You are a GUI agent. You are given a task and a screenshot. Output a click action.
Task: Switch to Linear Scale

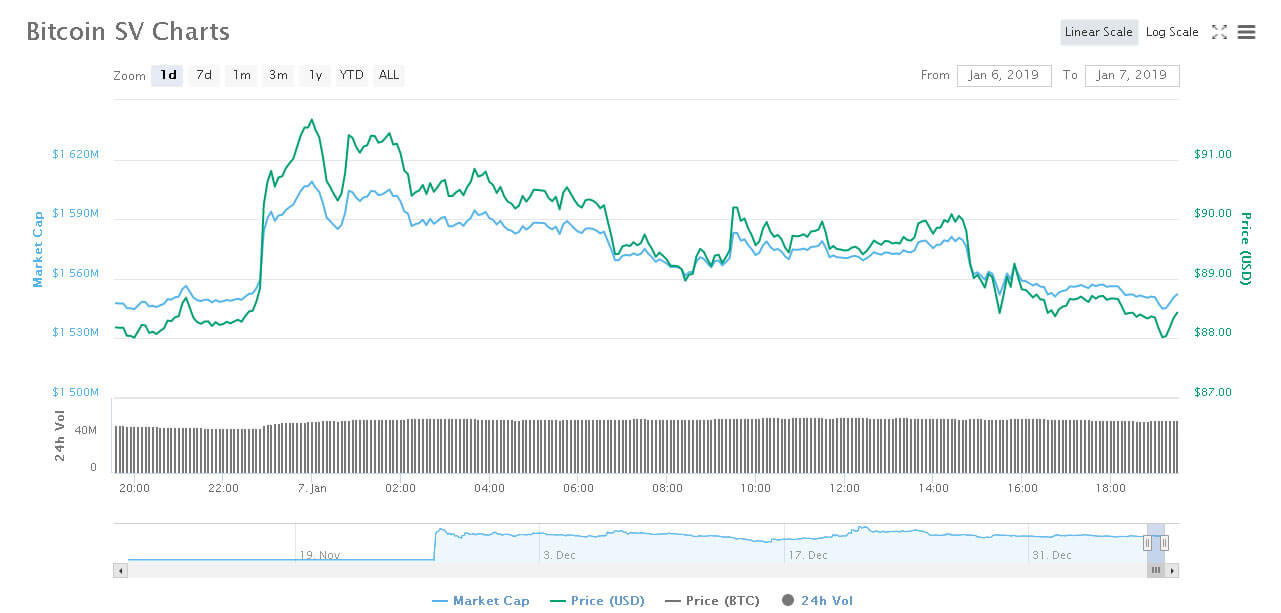coord(1098,32)
